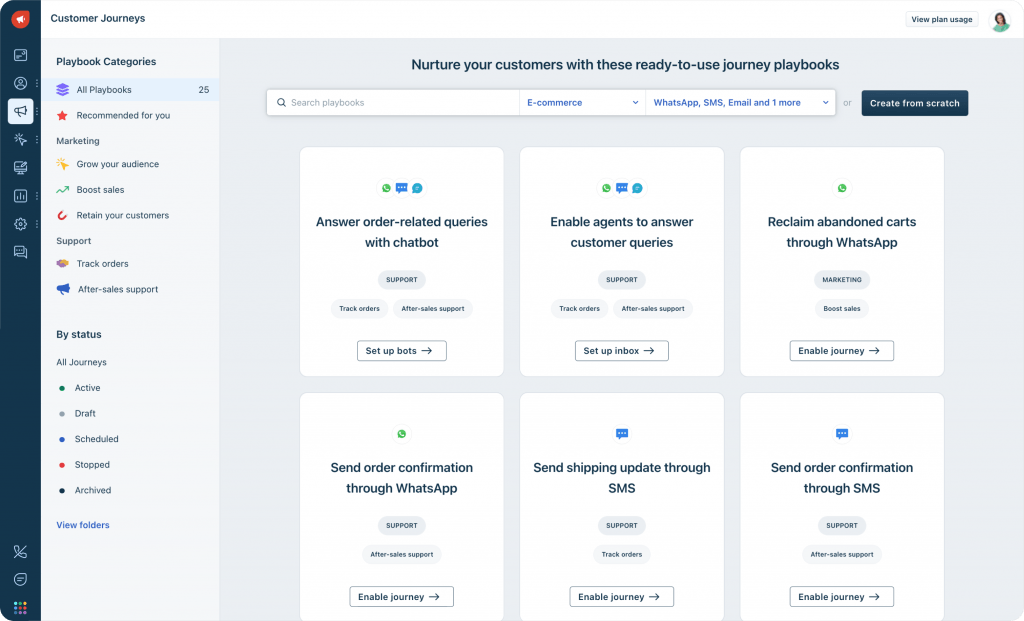
Task: Click the phone icon at sidebar bottom
Action: (x=20, y=551)
